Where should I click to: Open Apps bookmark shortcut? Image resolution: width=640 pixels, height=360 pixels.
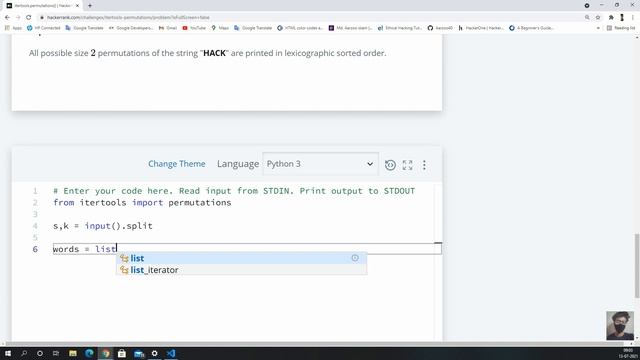pos(13,28)
